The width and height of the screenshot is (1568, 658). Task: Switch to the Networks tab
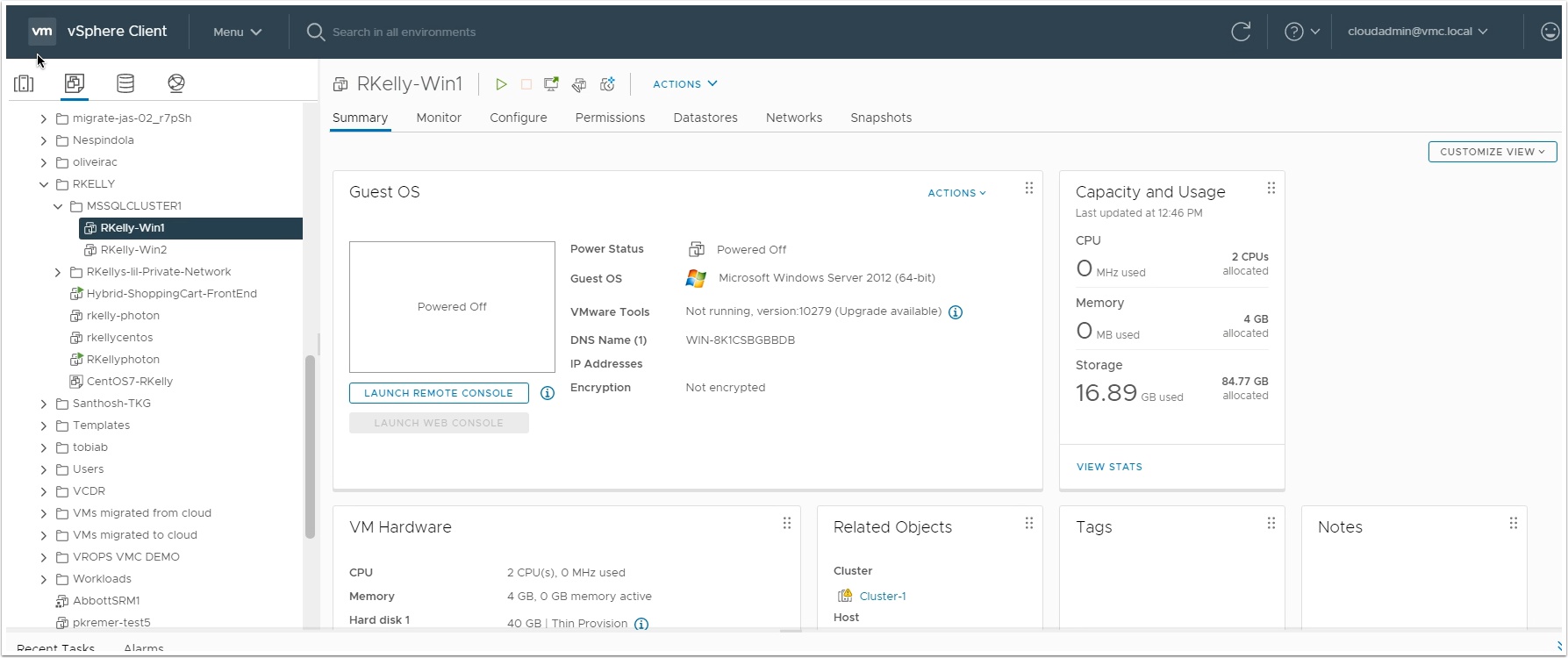pos(794,118)
